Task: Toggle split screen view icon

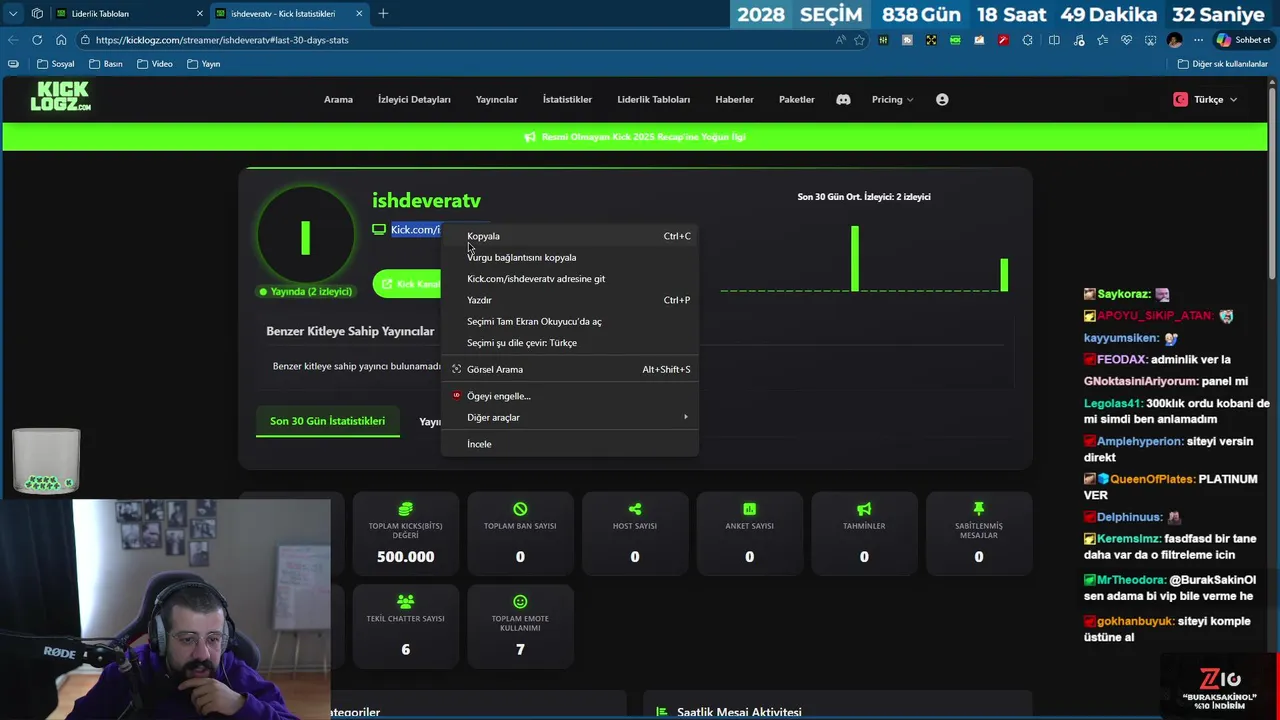Action: click(x=1054, y=40)
